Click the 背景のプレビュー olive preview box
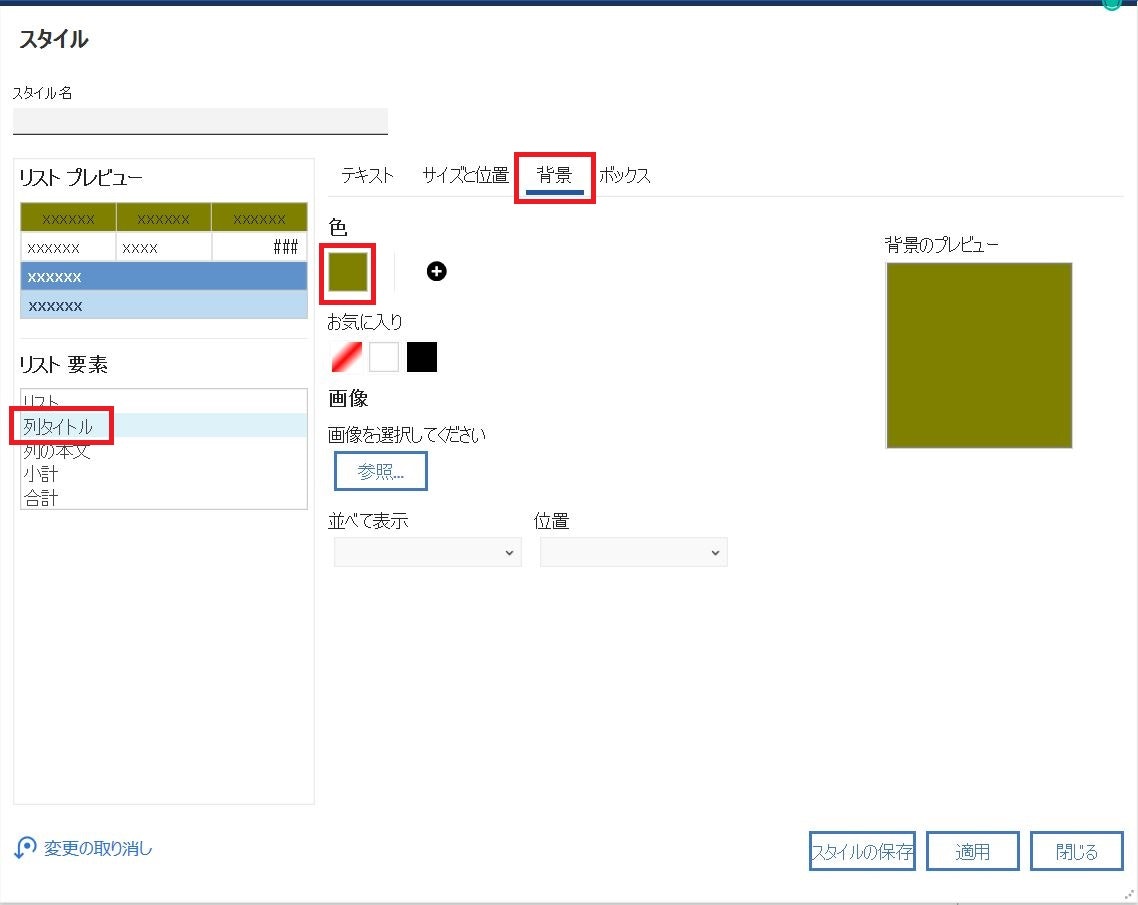This screenshot has height=905, width=1138. (979, 356)
